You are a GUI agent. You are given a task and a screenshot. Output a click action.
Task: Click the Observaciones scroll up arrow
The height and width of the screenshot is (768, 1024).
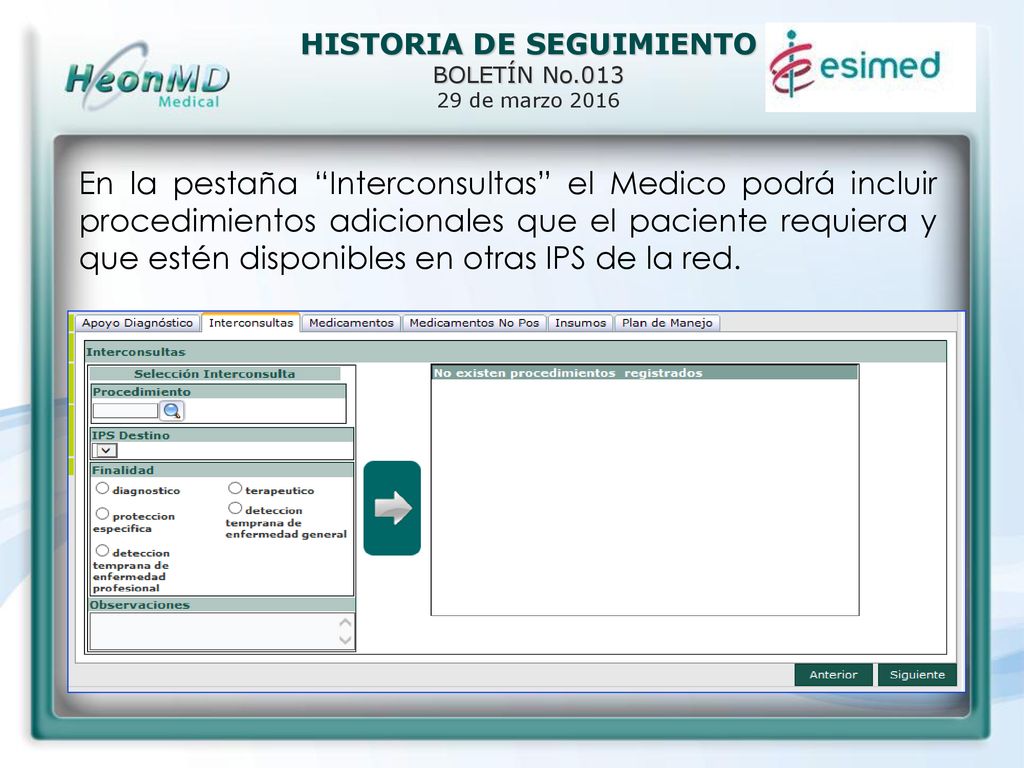pyautogui.click(x=345, y=622)
